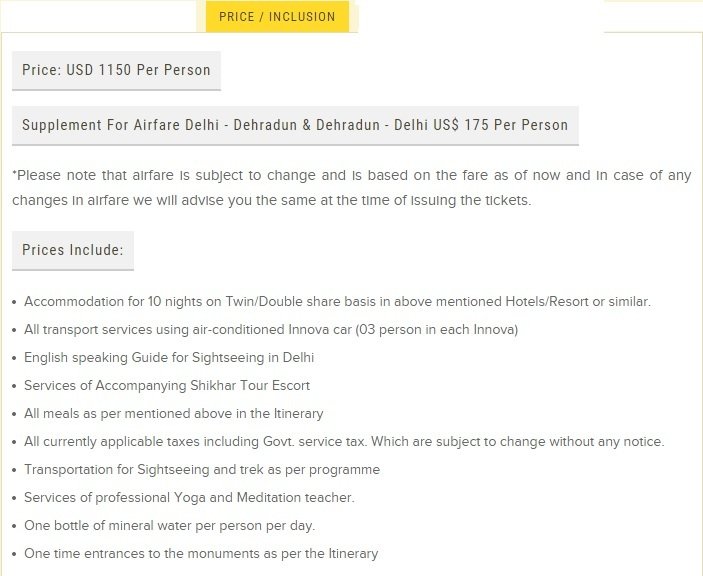Click the Transportation for Sightseeing and trek item
Image resolution: width=703 pixels, height=576 pixels.
[202, 469]
